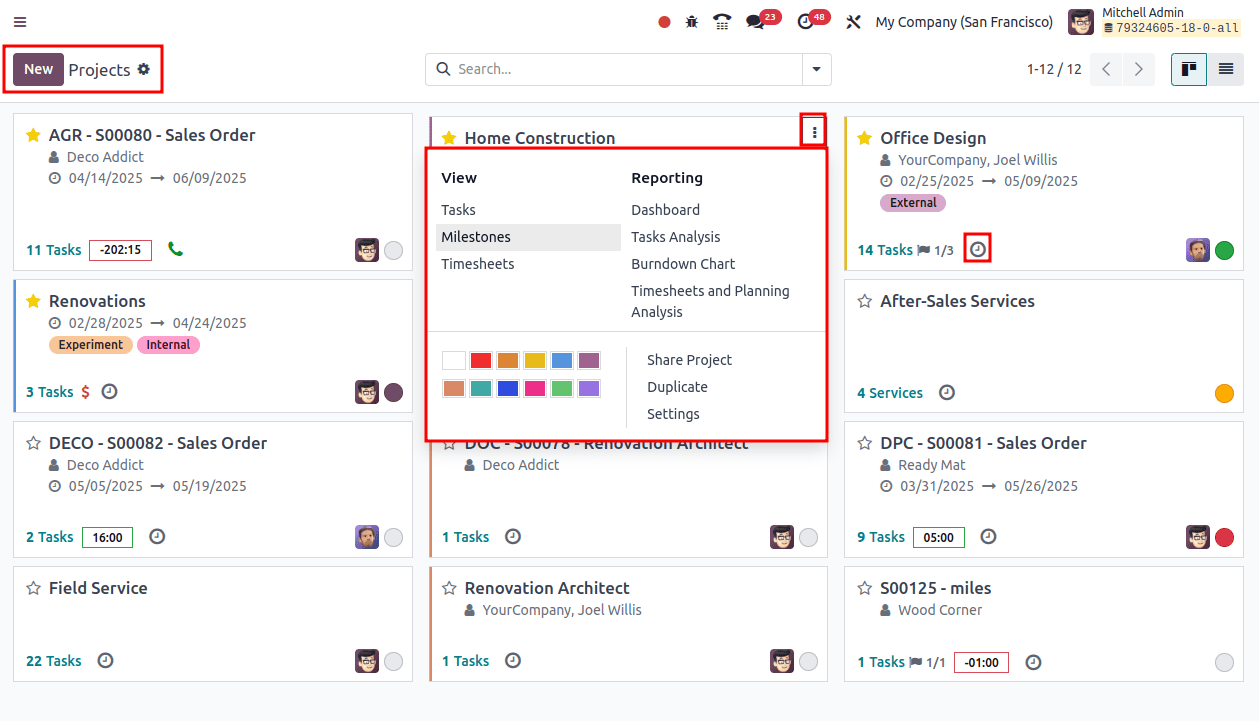Open 11 Tasks link on AGR card
Viewport: 1259px width, 721px height.
[54, 250]
